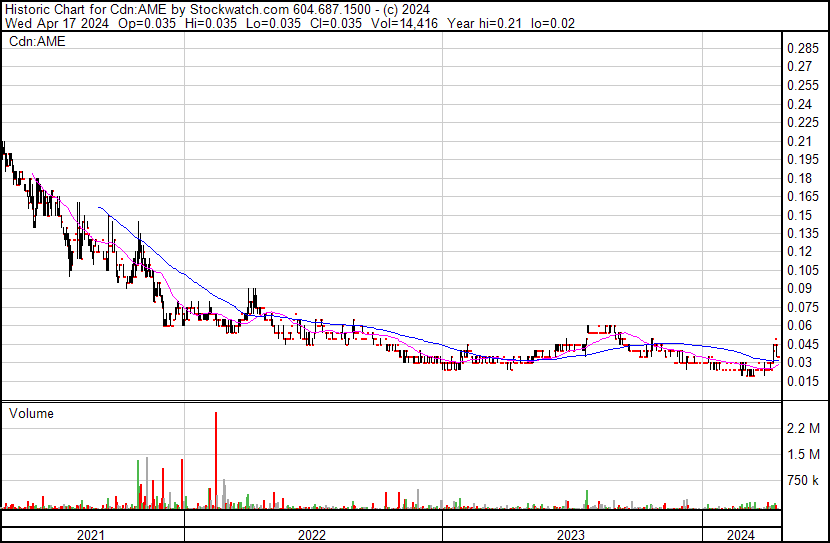This screenshot has width=830, height=543.
Task: Click the 0.21 price axis label
Action: tap(800, 141)
